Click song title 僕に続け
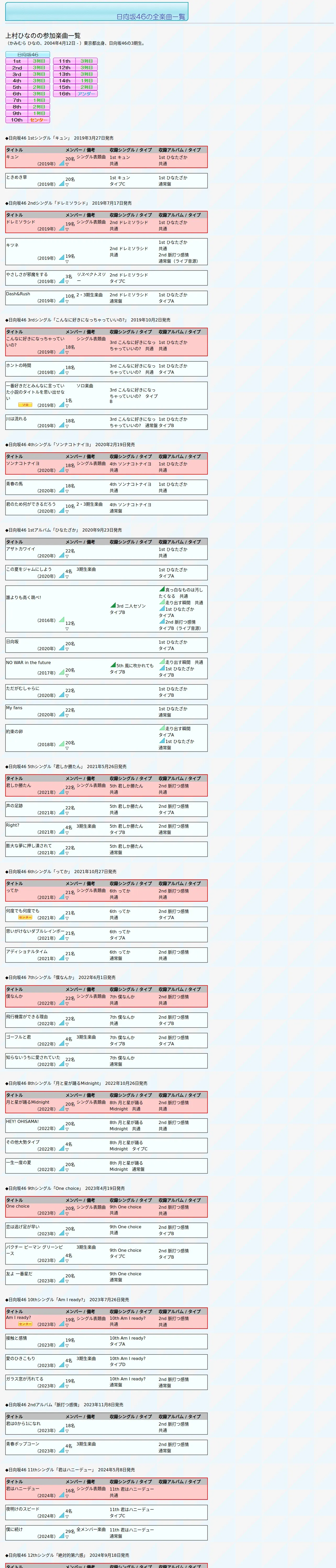 click(14, 1529)
